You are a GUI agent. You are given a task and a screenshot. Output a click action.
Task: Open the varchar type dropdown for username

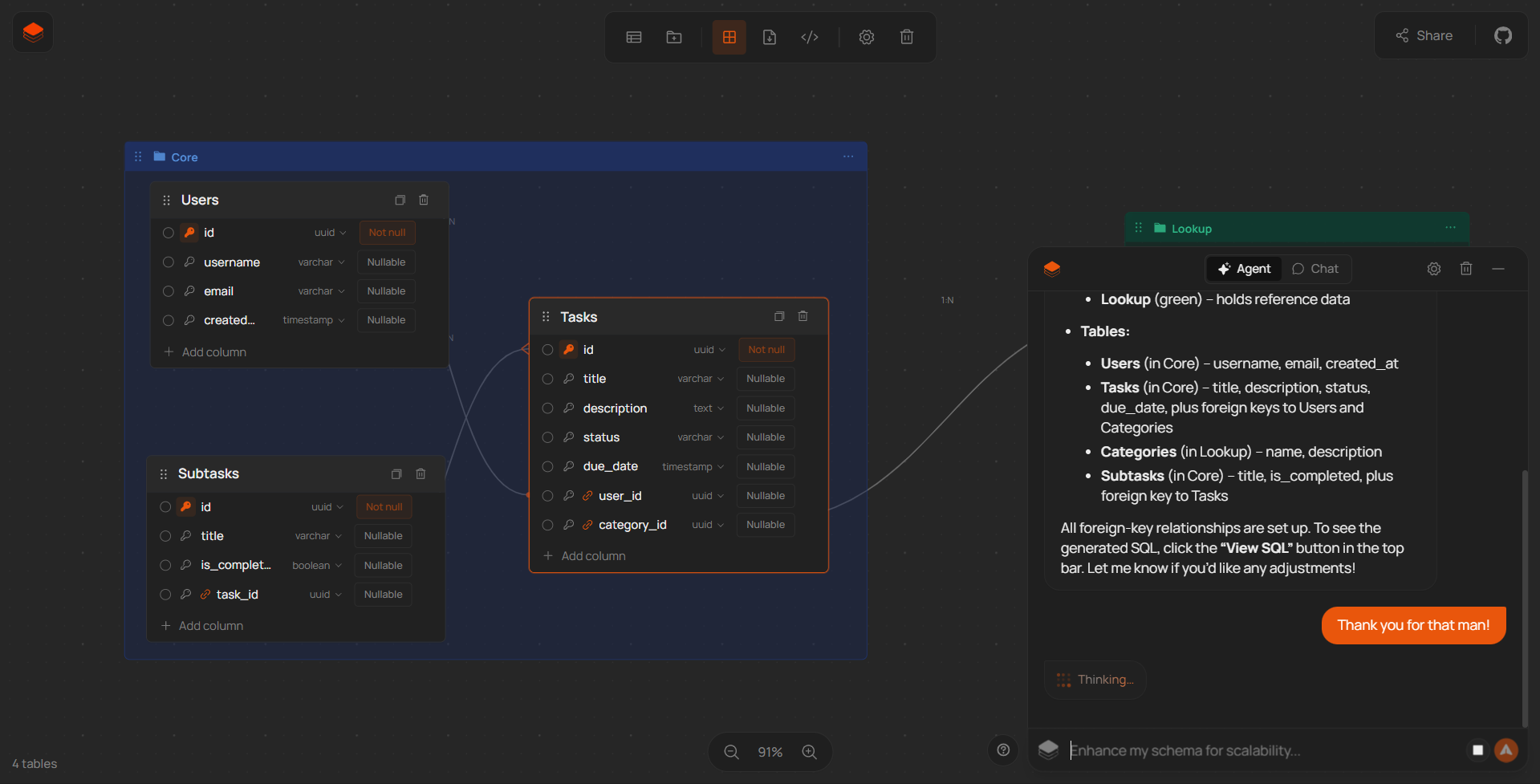tap(320, 262)
